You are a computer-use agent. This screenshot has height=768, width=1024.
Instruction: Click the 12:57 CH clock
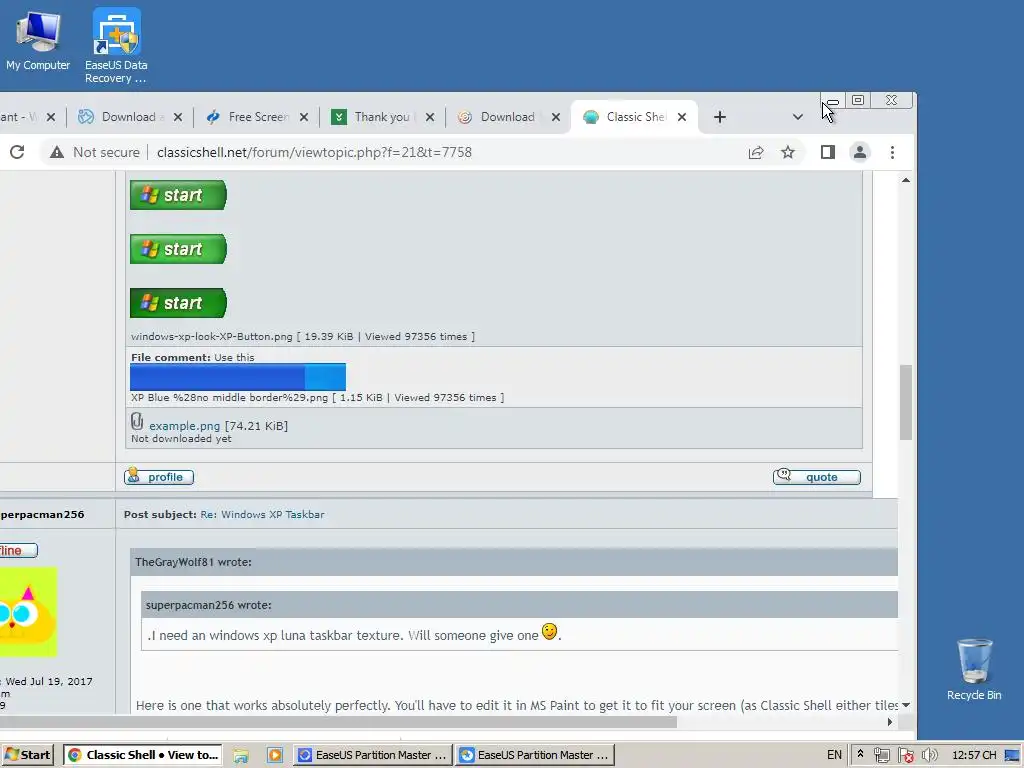(974, 755)
